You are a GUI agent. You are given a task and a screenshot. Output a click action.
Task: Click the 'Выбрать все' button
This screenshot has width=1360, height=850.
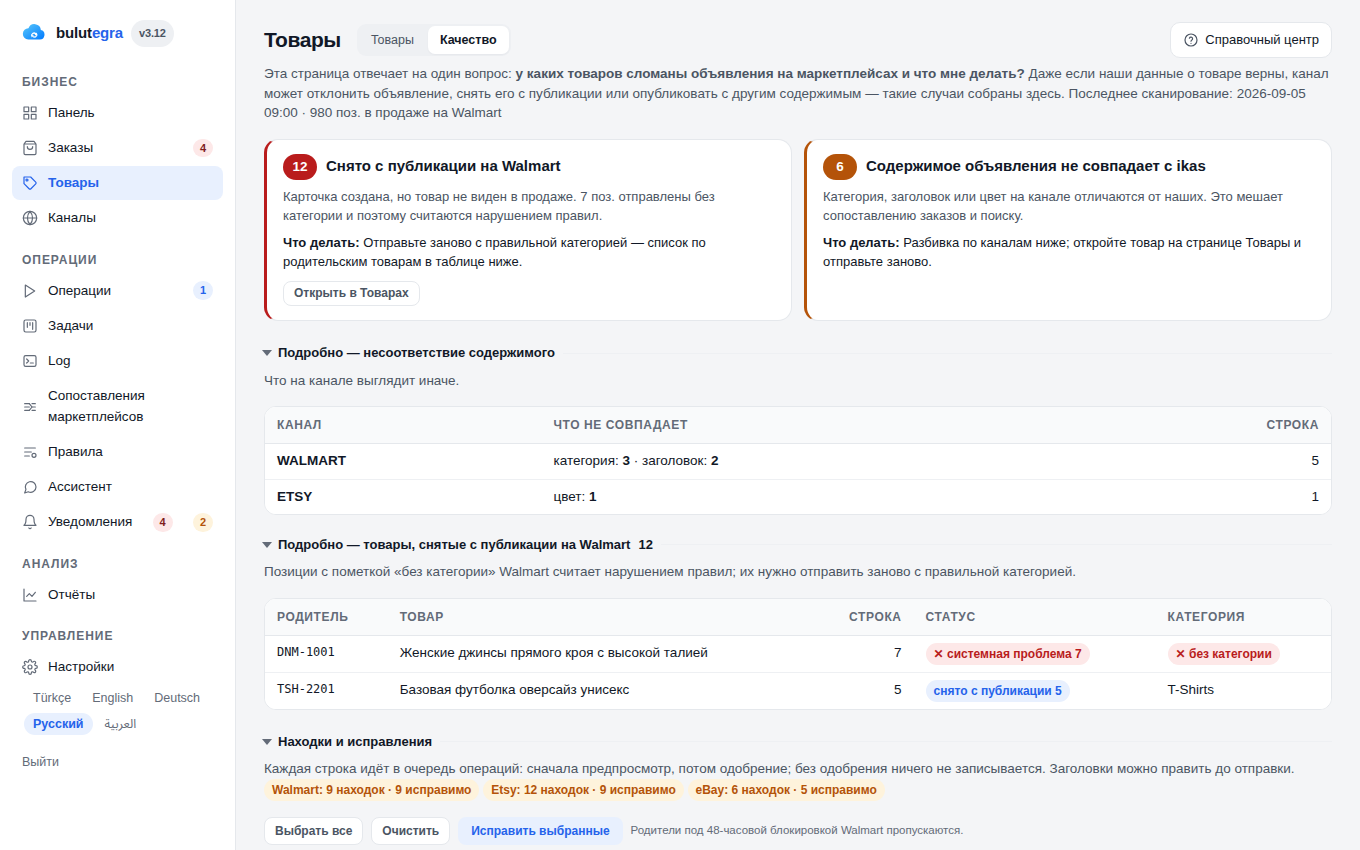314,831
